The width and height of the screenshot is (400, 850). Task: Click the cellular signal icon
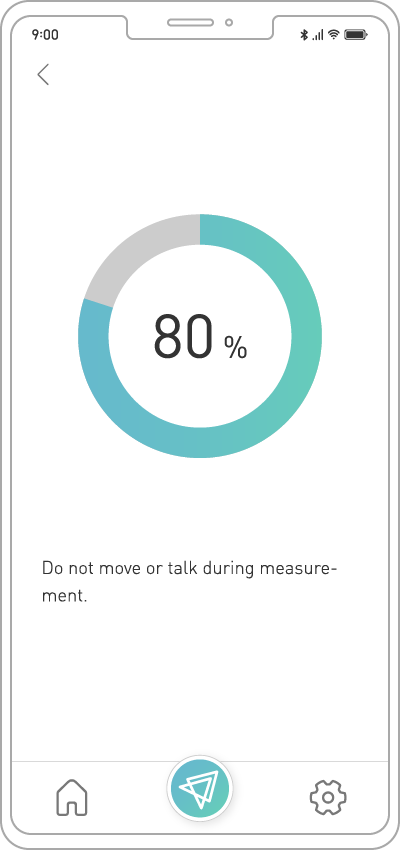[318, 35]
